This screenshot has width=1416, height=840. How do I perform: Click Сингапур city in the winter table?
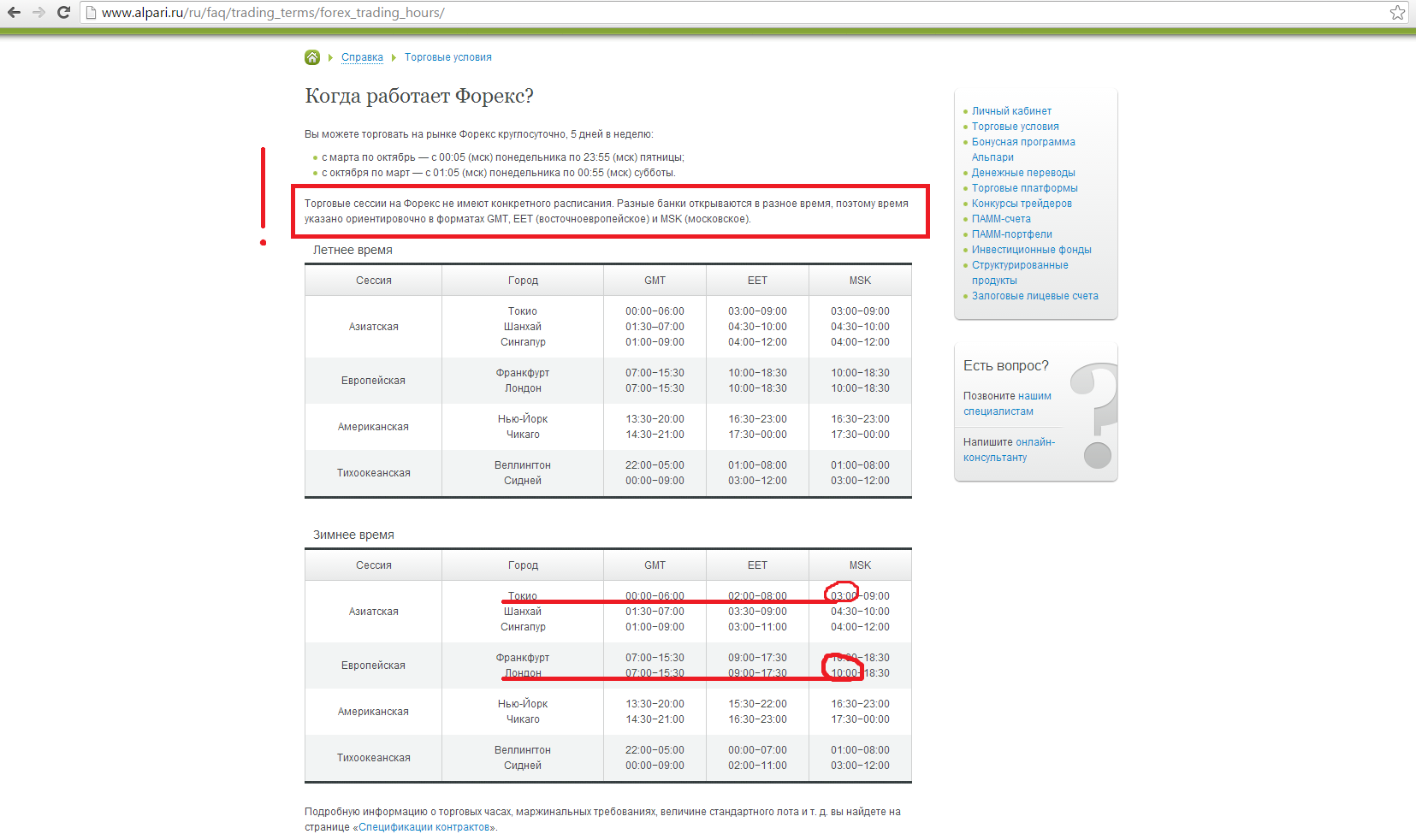pos(523,627)
